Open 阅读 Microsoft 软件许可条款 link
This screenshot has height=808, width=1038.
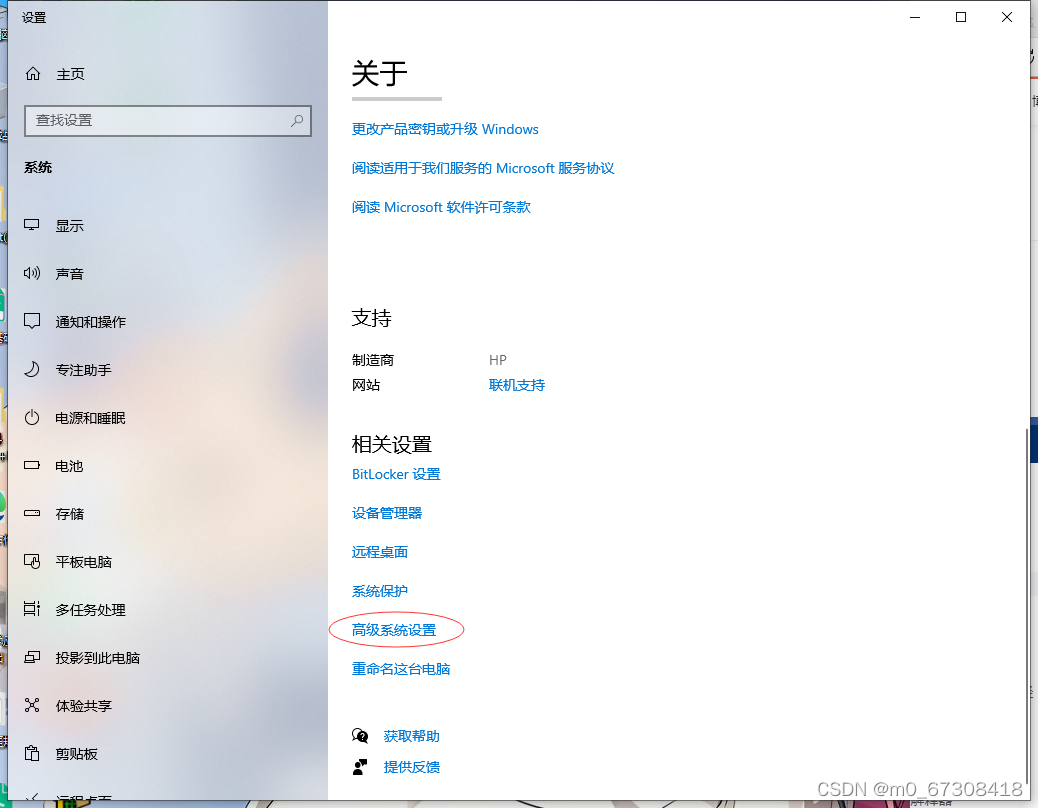coord(441,207)
